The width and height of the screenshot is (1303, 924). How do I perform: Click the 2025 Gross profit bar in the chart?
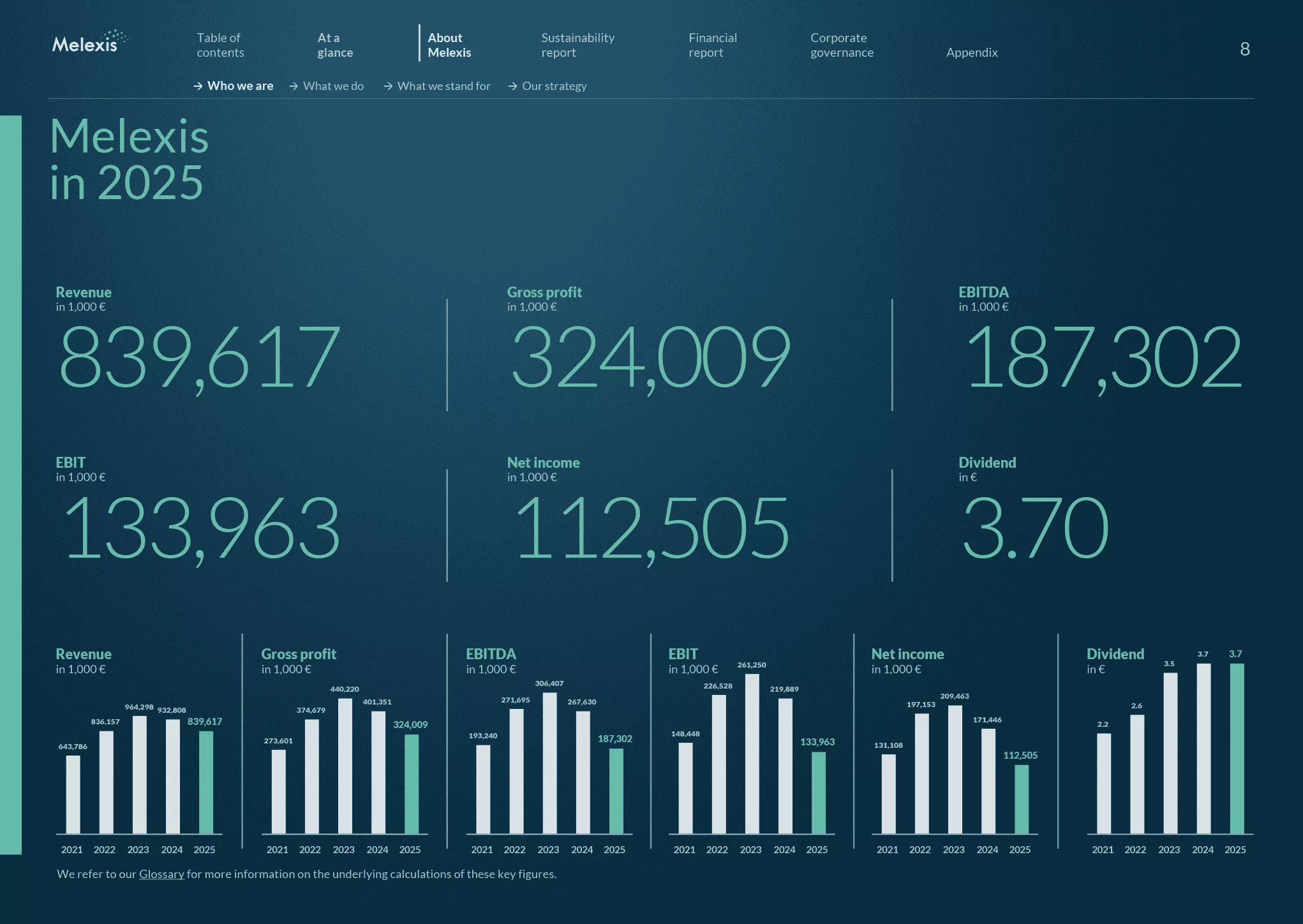pyautogui.click(x=412, y=784)
